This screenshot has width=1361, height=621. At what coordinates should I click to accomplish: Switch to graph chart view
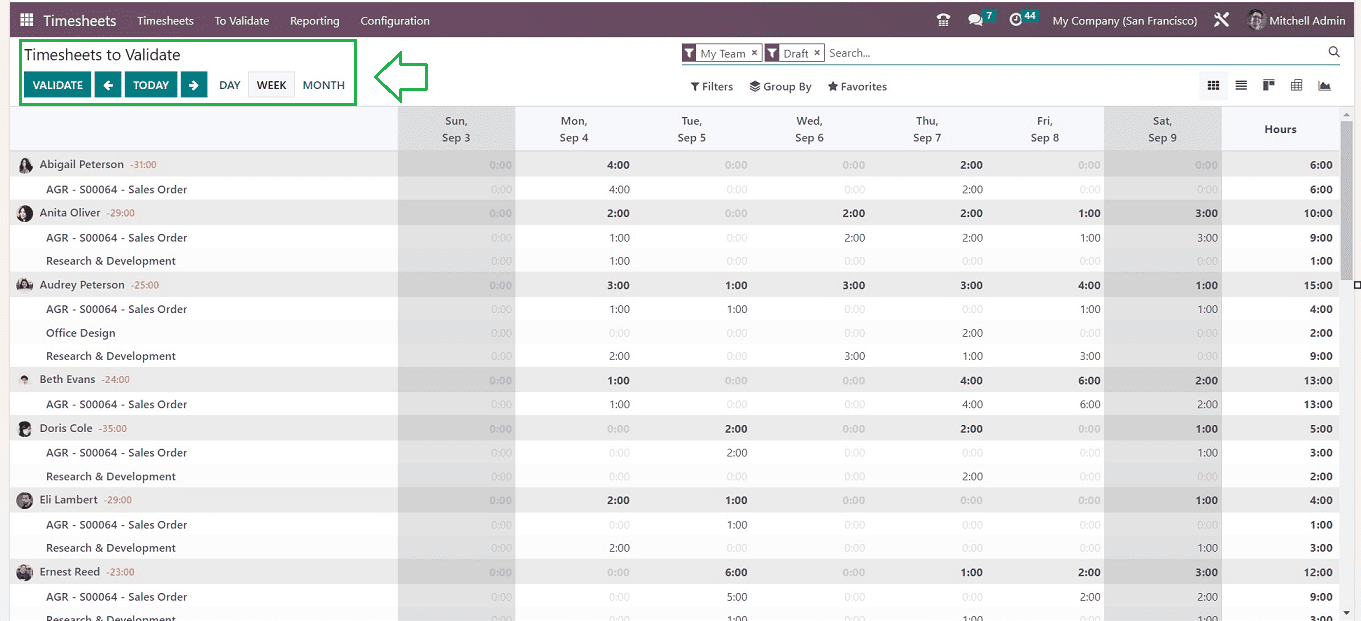point(1324,86)
